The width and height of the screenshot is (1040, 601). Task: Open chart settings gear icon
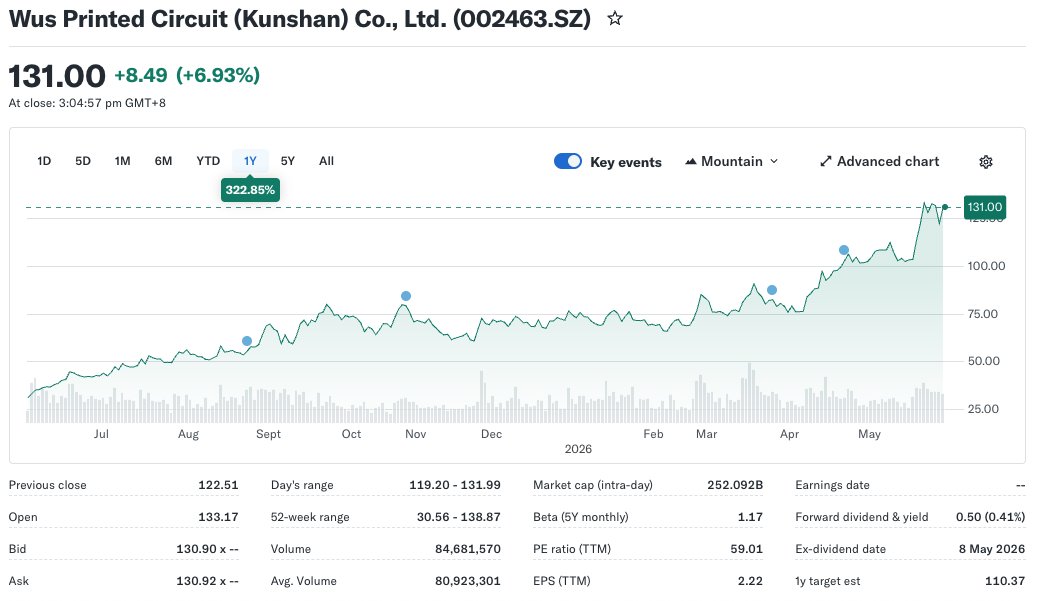click(986, 162)
